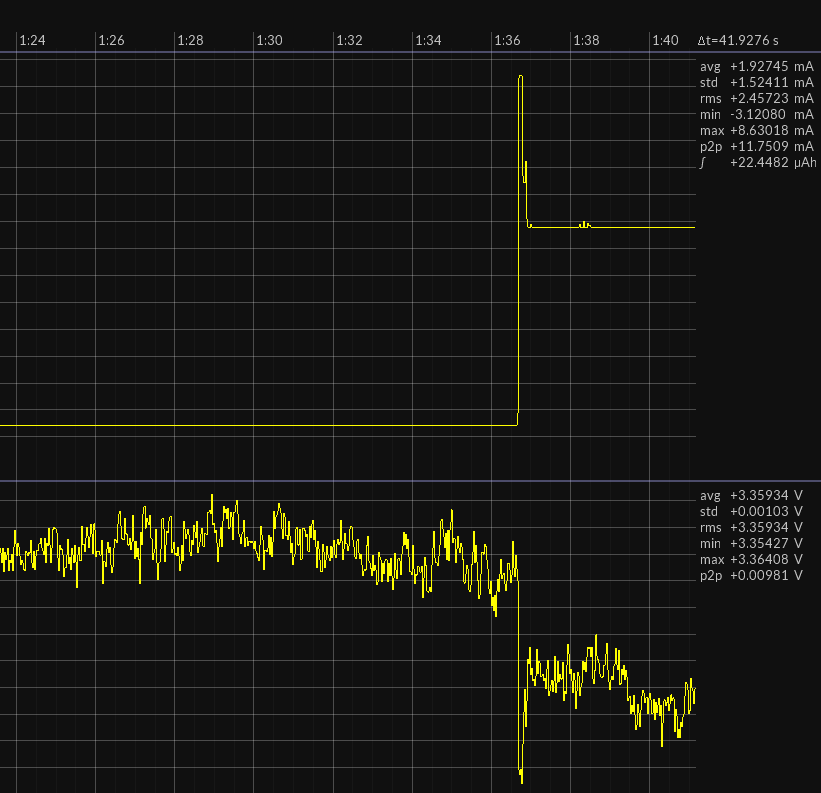
Task: Click the 1:36 time axis label
Action: [x=507, y=40]
